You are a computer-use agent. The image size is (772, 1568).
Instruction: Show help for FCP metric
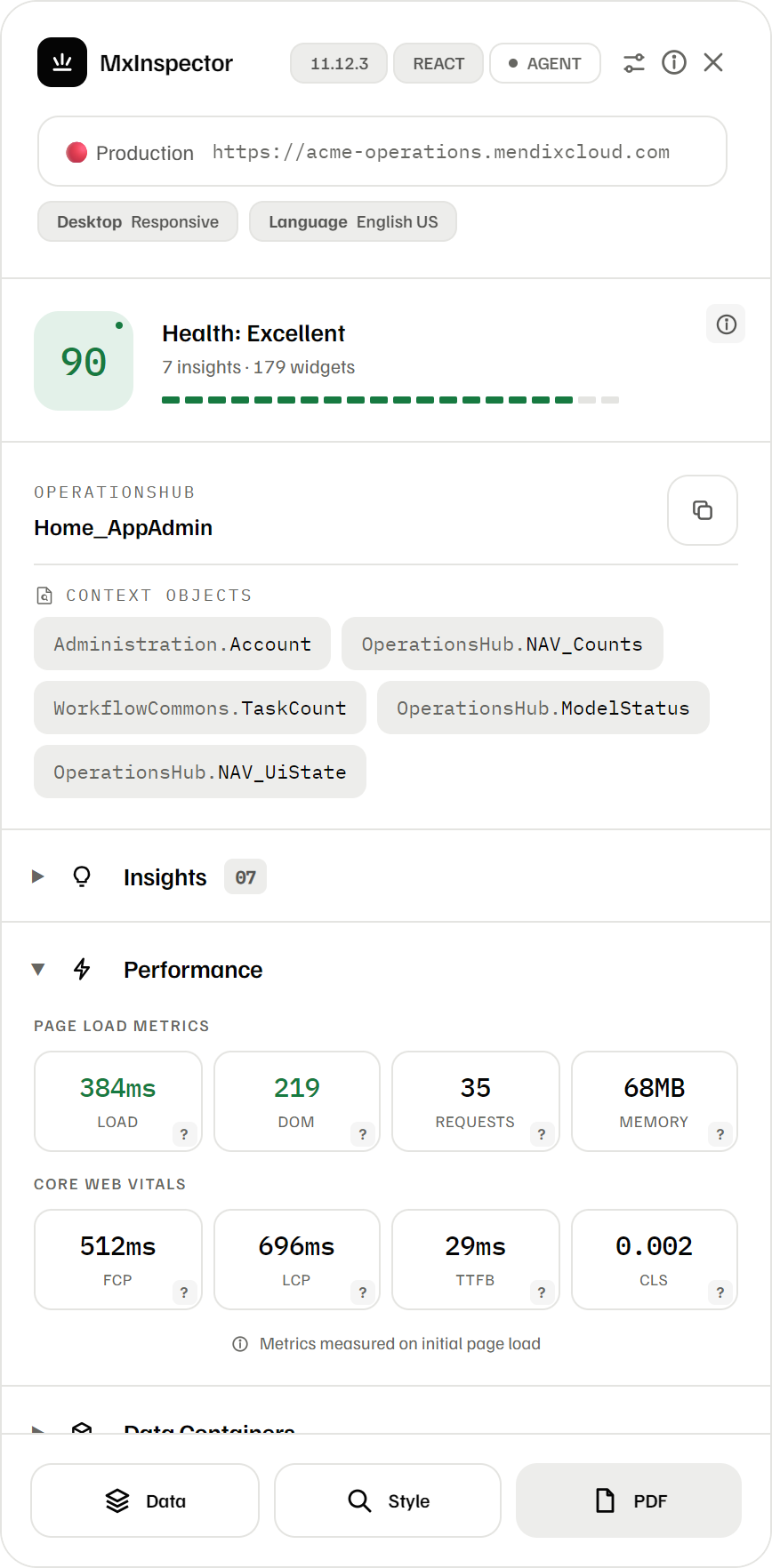coord(184,1292)
